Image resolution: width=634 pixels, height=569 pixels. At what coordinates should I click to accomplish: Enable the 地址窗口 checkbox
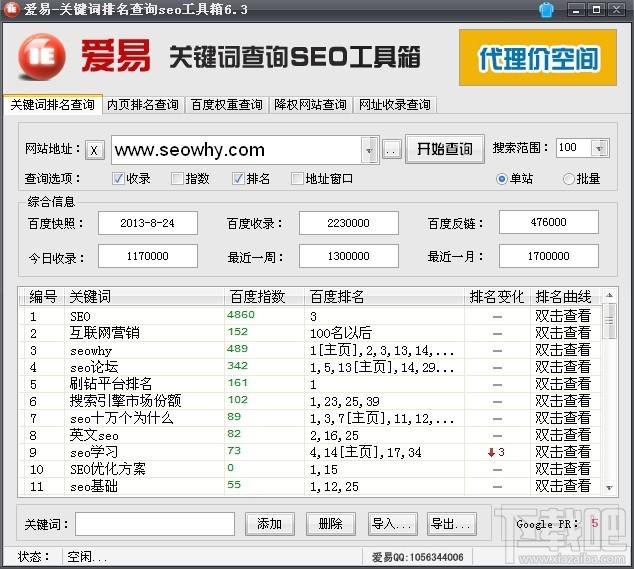(x=297, y=178)
